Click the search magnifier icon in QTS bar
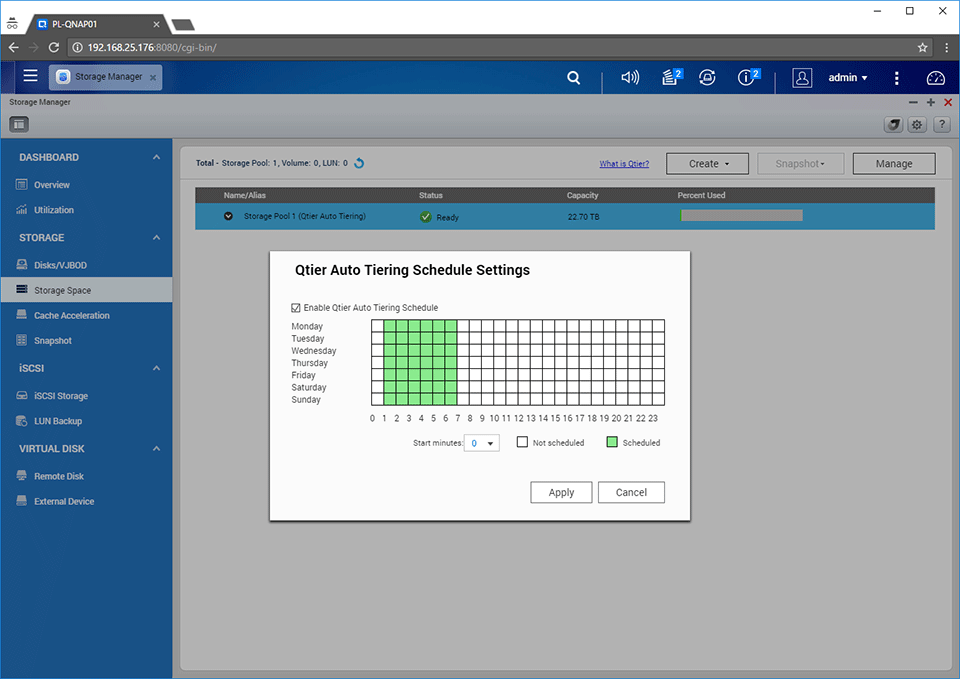960x679 pixels. (x=573, y=78)
